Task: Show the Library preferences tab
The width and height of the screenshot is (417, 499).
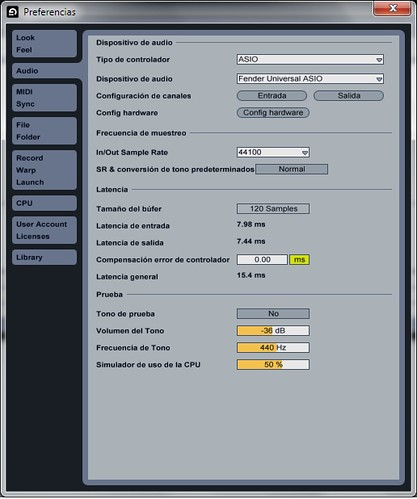Action: click(44, 257)
